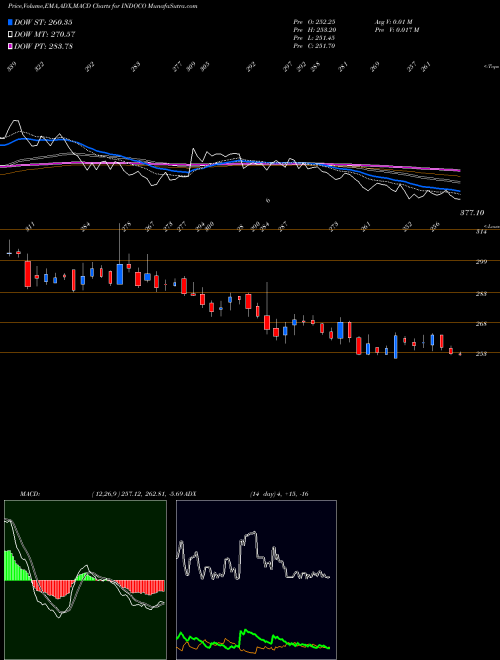
Task: Click the '(14 day) 4, +15, -16' ADX values
Action: pyautogui.click(x=279, y=493)
